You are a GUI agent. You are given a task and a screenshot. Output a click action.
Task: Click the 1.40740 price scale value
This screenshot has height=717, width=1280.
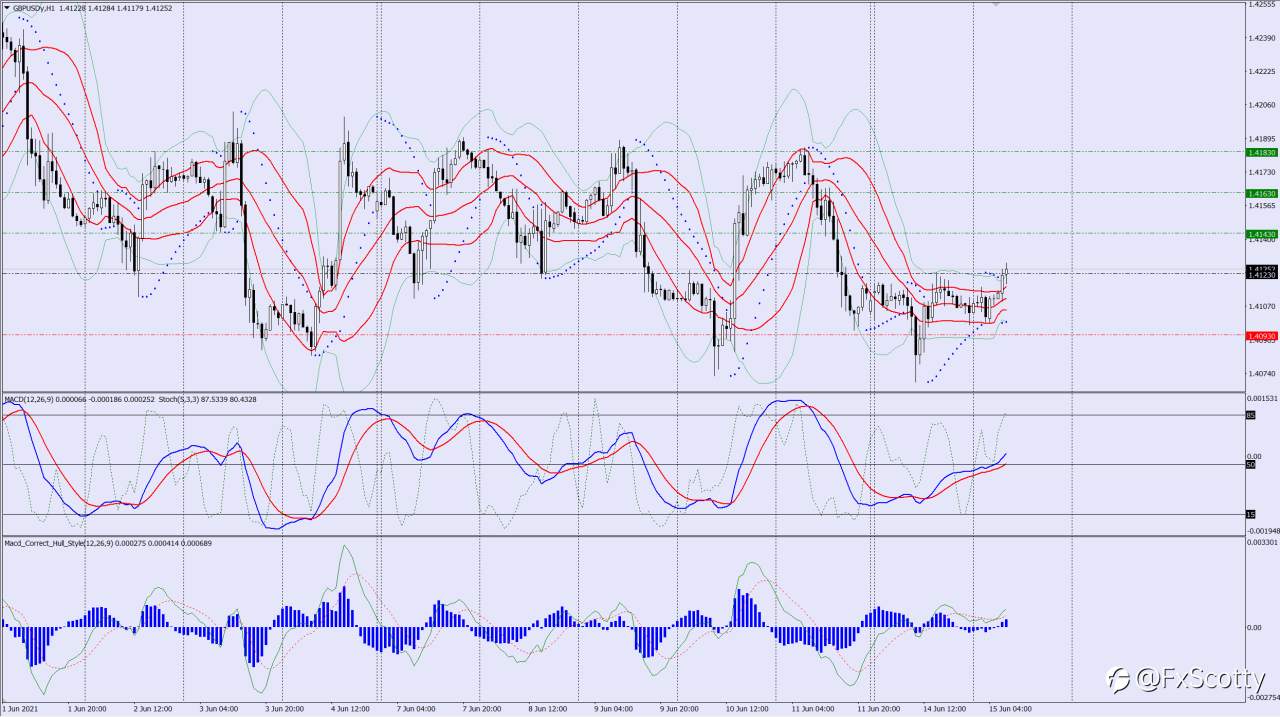point(1262,373)
